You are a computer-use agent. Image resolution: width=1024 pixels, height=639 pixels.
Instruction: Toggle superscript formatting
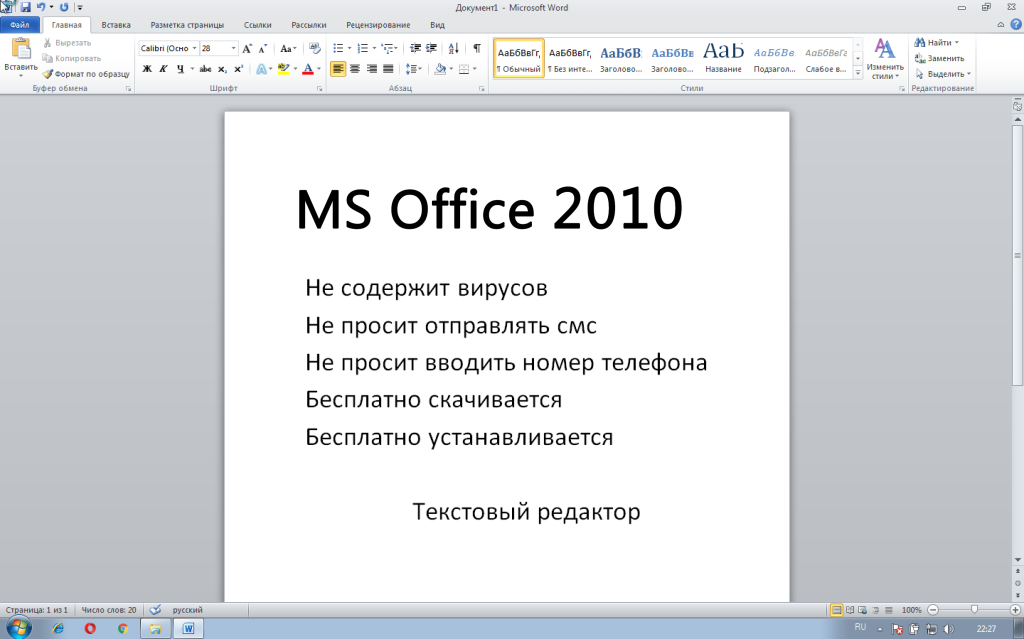[x=238, y=69]
